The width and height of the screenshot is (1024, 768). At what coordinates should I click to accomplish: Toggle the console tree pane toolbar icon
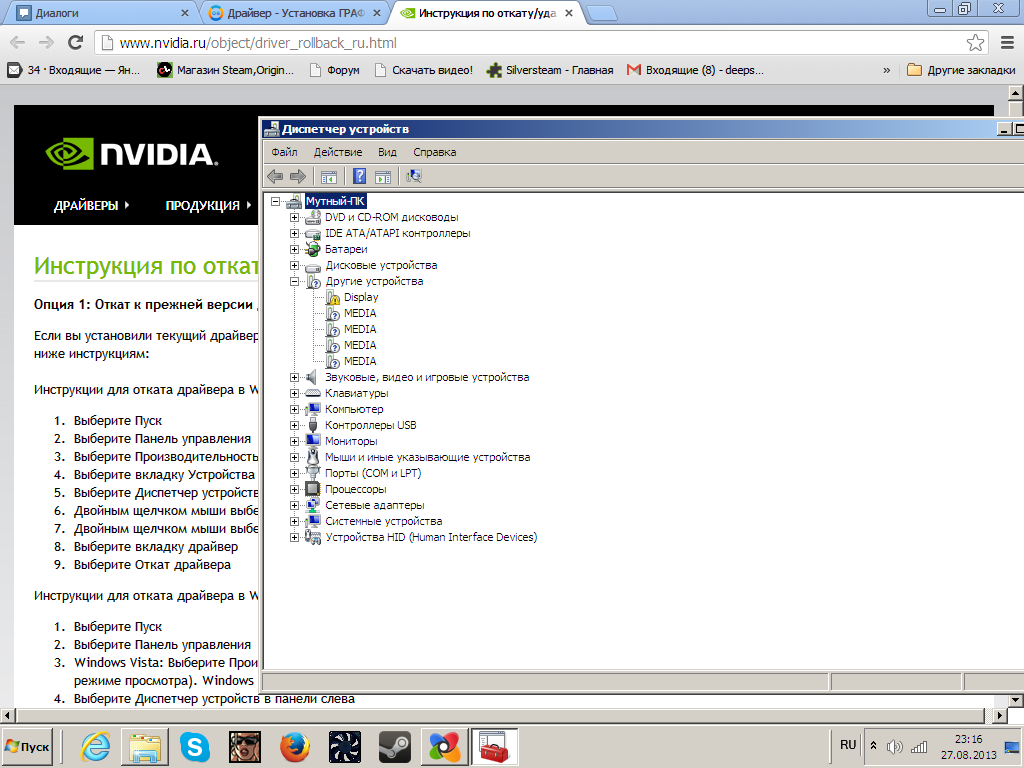(x=328, y=176)
